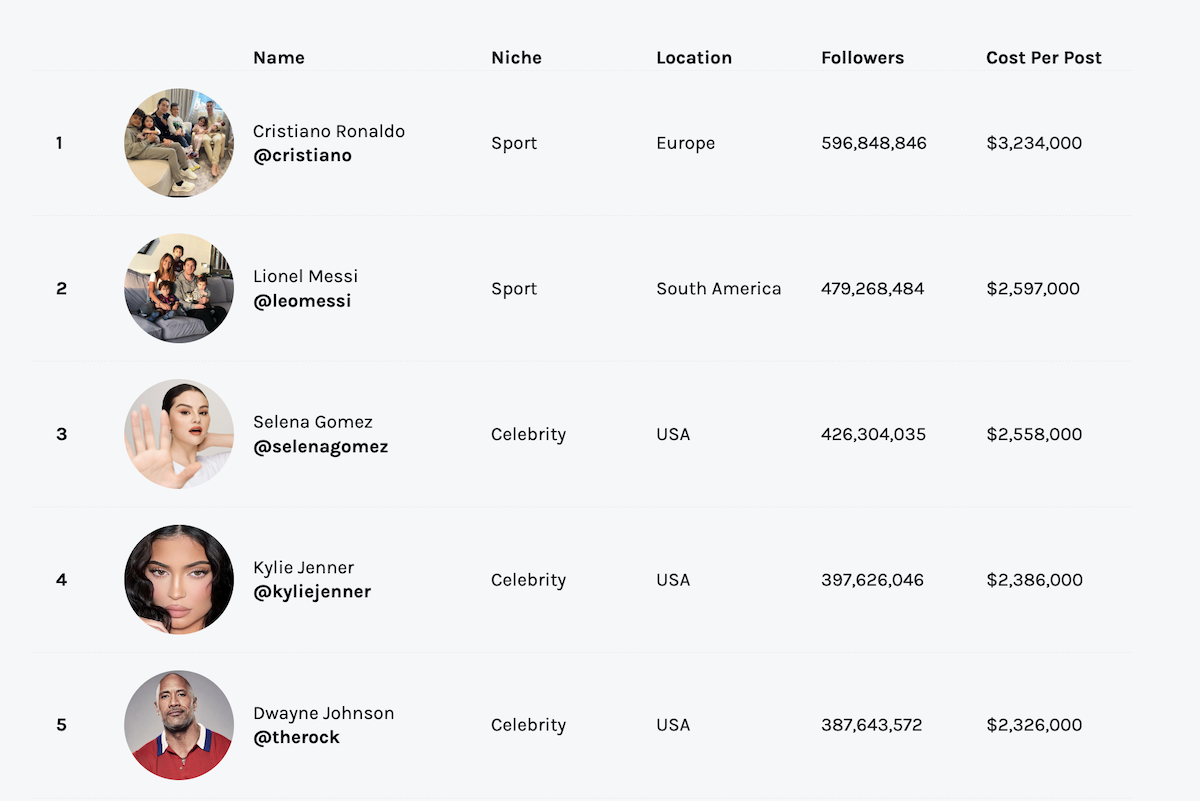The height and width of the screenshot is (801, 1200).
Task: Click Cristiano Ronaldo's profile picture
Action: [179, 143]
